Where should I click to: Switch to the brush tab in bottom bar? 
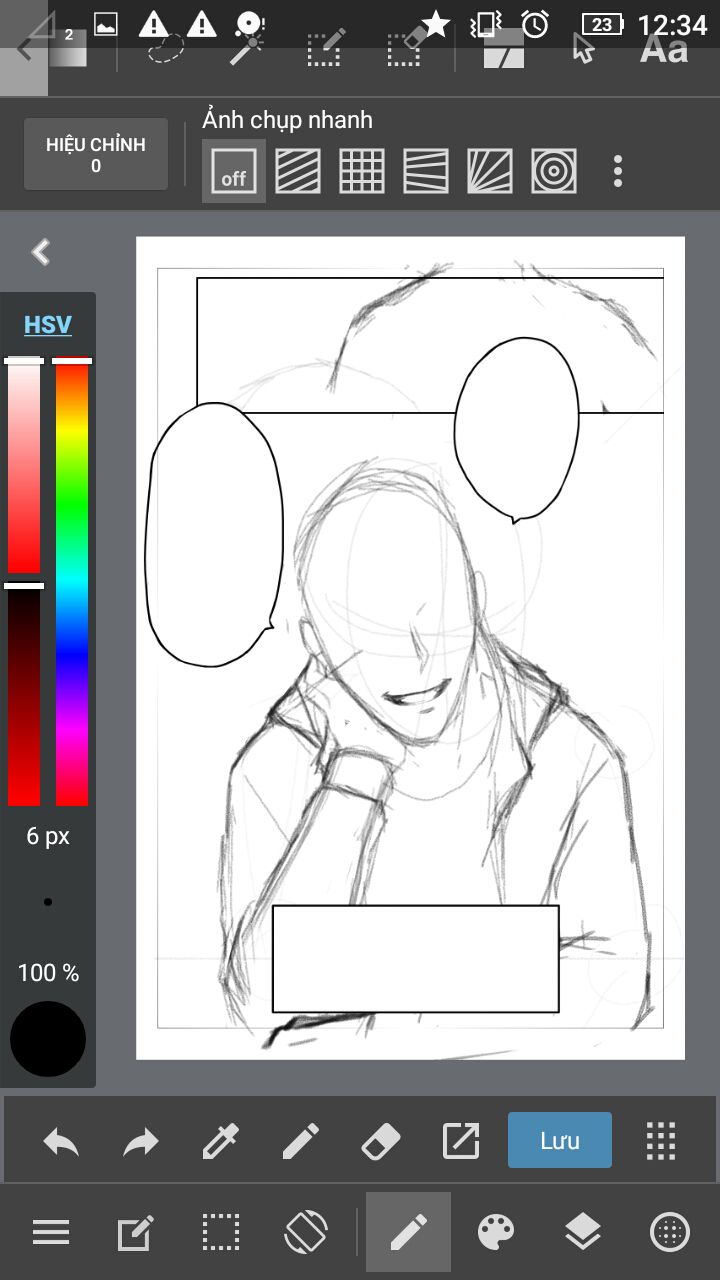pyautogui.click(x=408, y=1232)
